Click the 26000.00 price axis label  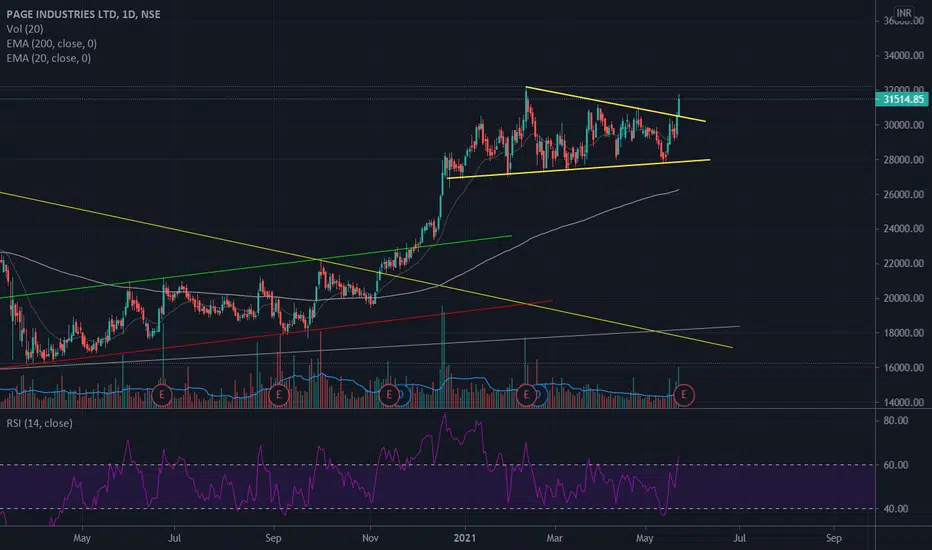[x=903, y=194]
